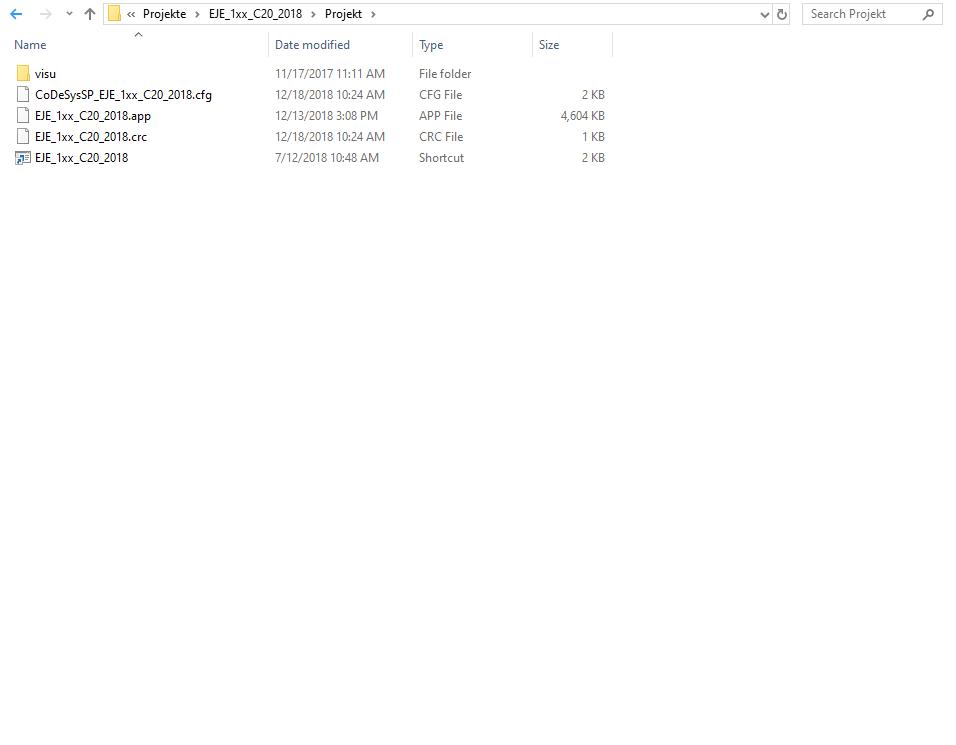
Task: Click the 1 KB size cell
Action: [593, 137]
